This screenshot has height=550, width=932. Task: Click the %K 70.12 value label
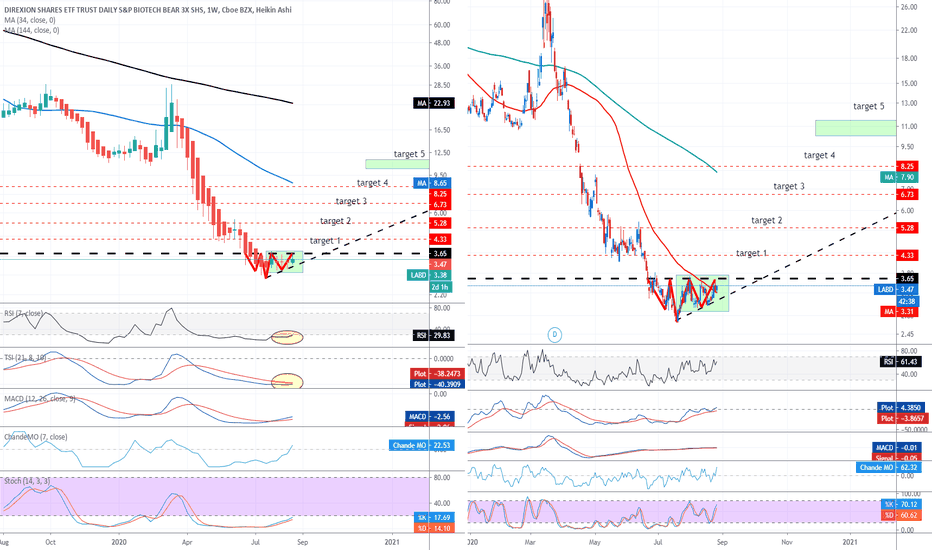[x=900, y=504]
